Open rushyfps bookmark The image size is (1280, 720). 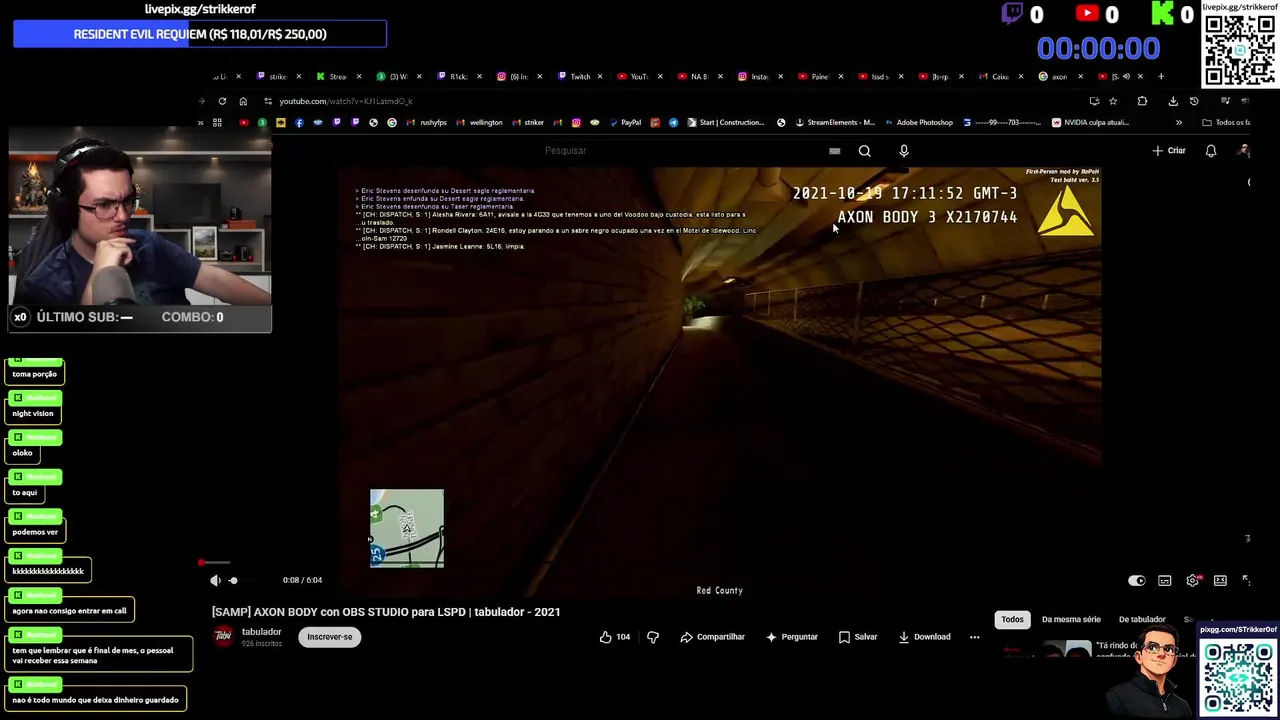tap(427, 123)
